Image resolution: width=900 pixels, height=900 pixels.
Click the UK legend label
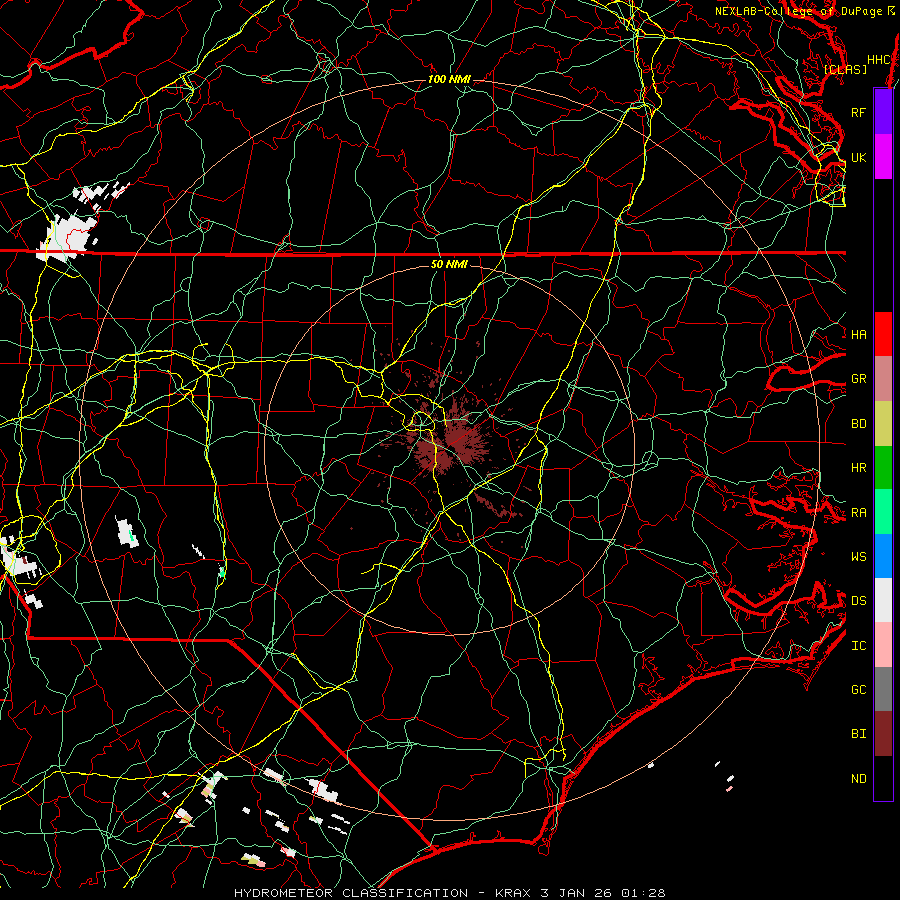tap(859, 157)
